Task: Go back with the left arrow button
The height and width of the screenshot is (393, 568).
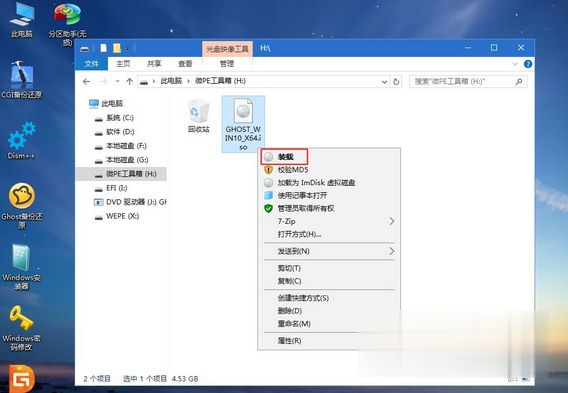Action: 86,81
